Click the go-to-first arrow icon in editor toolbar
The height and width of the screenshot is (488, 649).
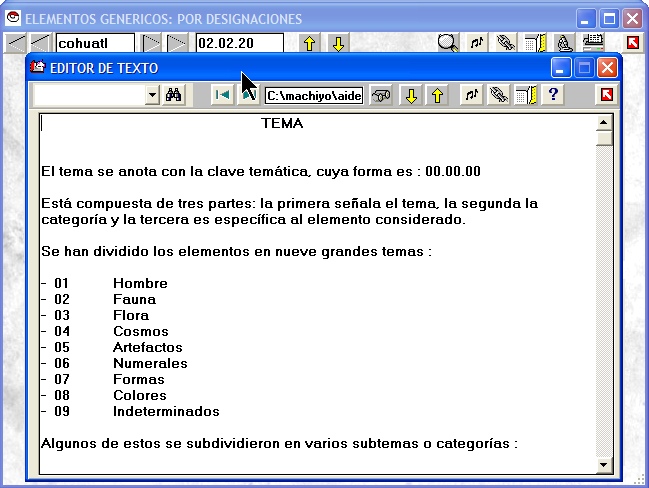click(x=223, y=95)
